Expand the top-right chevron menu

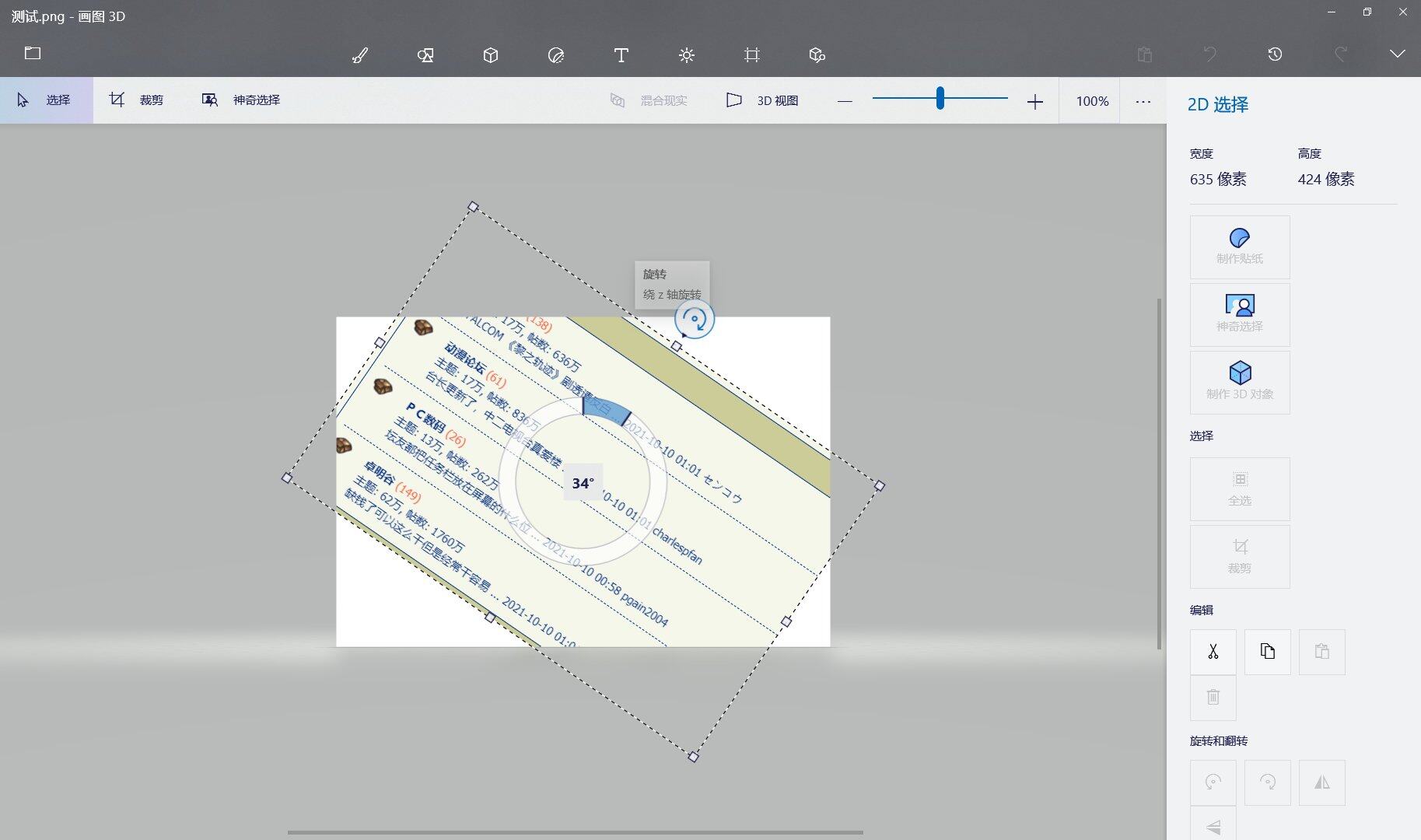click(1398, 54)
